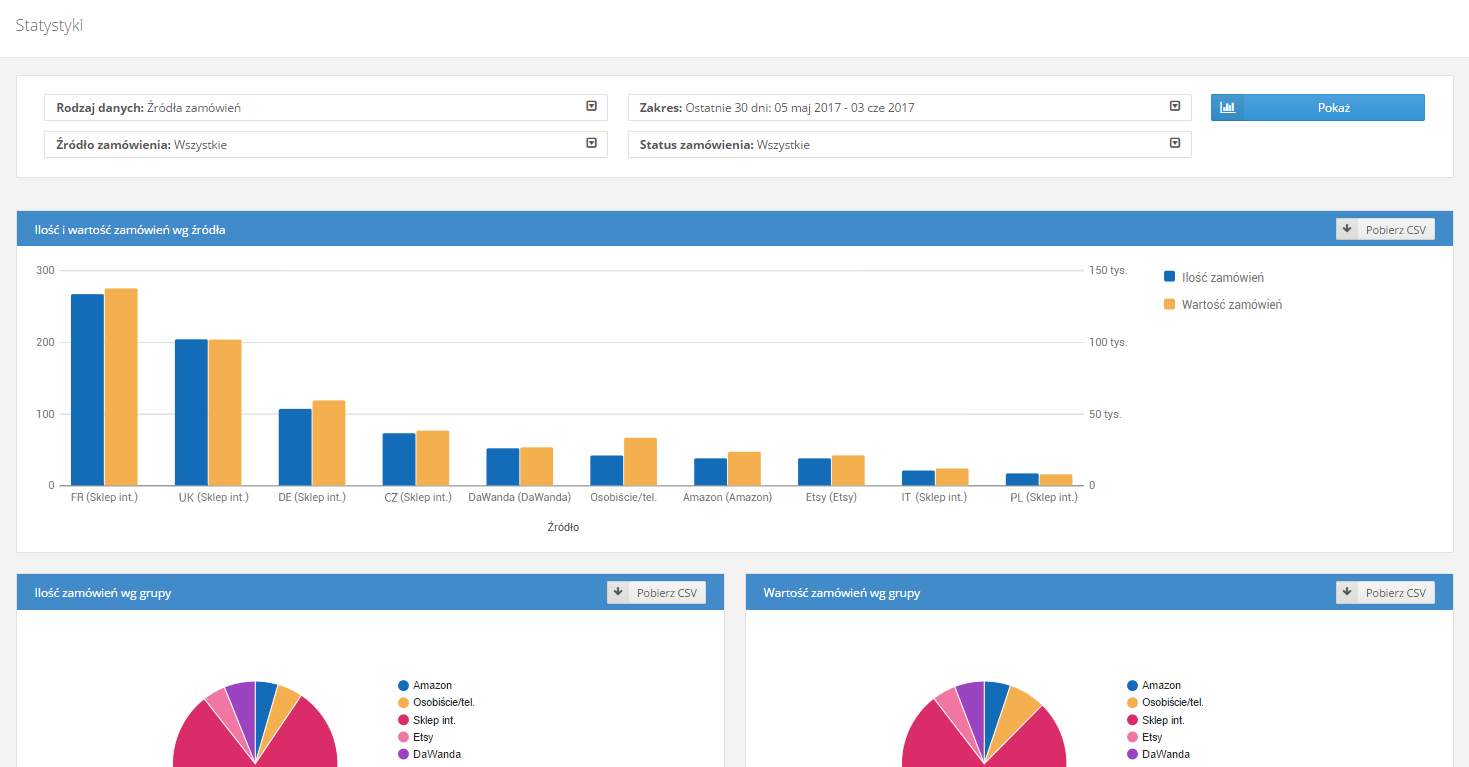Click the 'Ilość zamówień wg grupy' heading

pos(103,593)
